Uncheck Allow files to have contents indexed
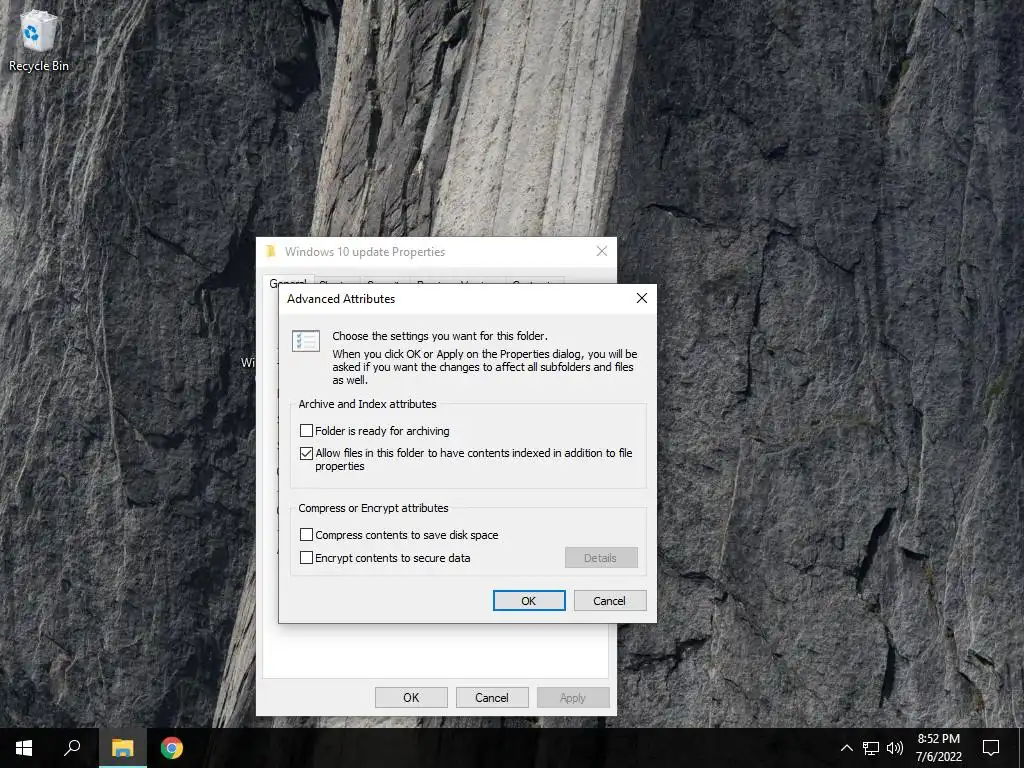 pyautogui.click(x=306, y=453)
